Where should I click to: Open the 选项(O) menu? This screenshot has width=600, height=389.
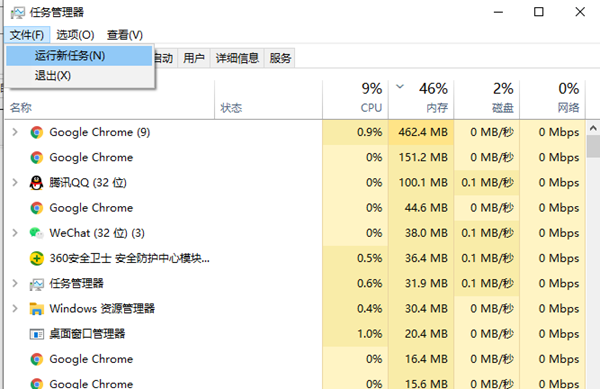click(x=75, y=35)
